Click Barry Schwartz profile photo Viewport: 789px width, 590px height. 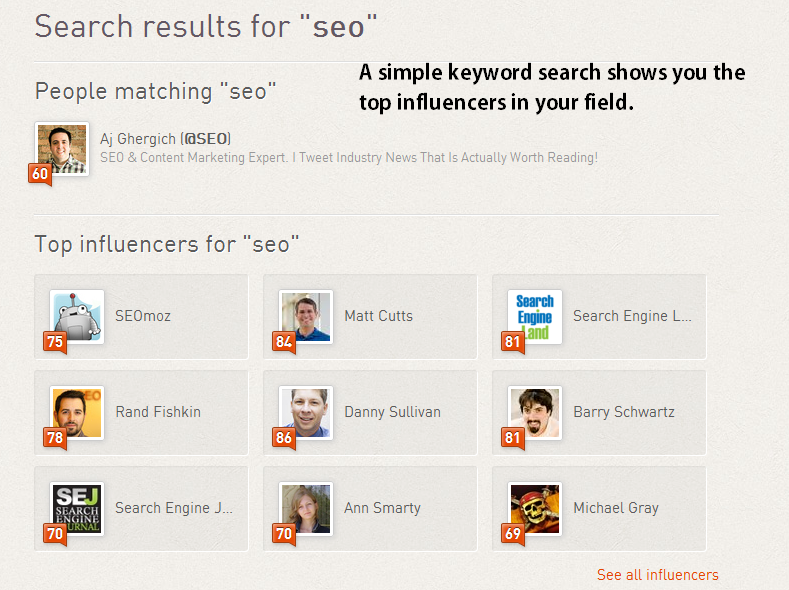pos(535,411)
